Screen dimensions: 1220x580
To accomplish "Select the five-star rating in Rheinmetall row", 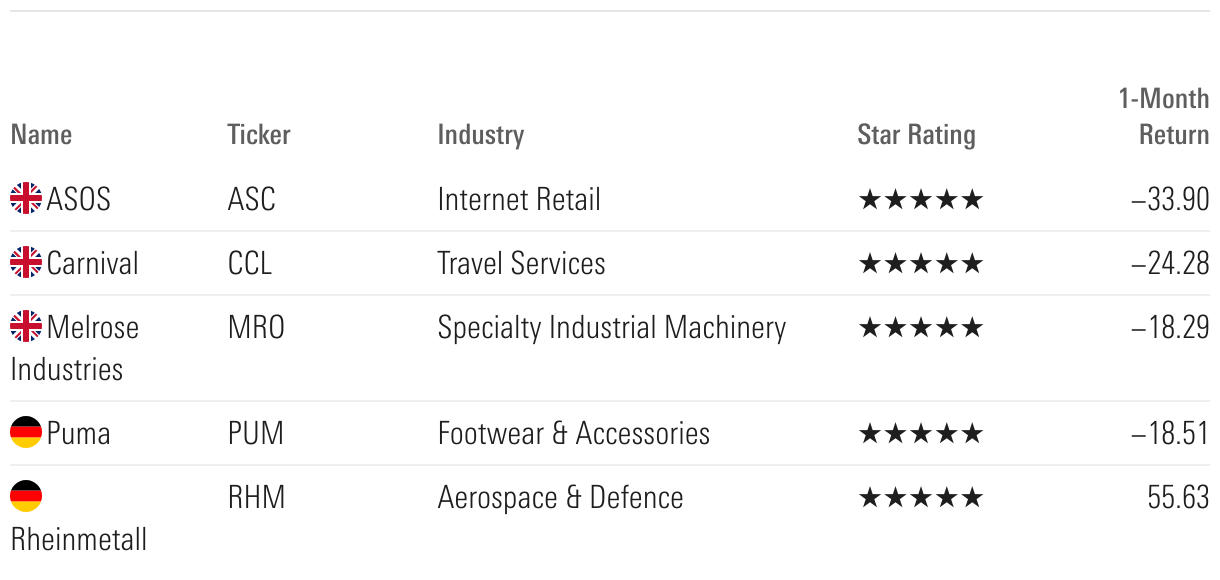I will coord(921,497).
